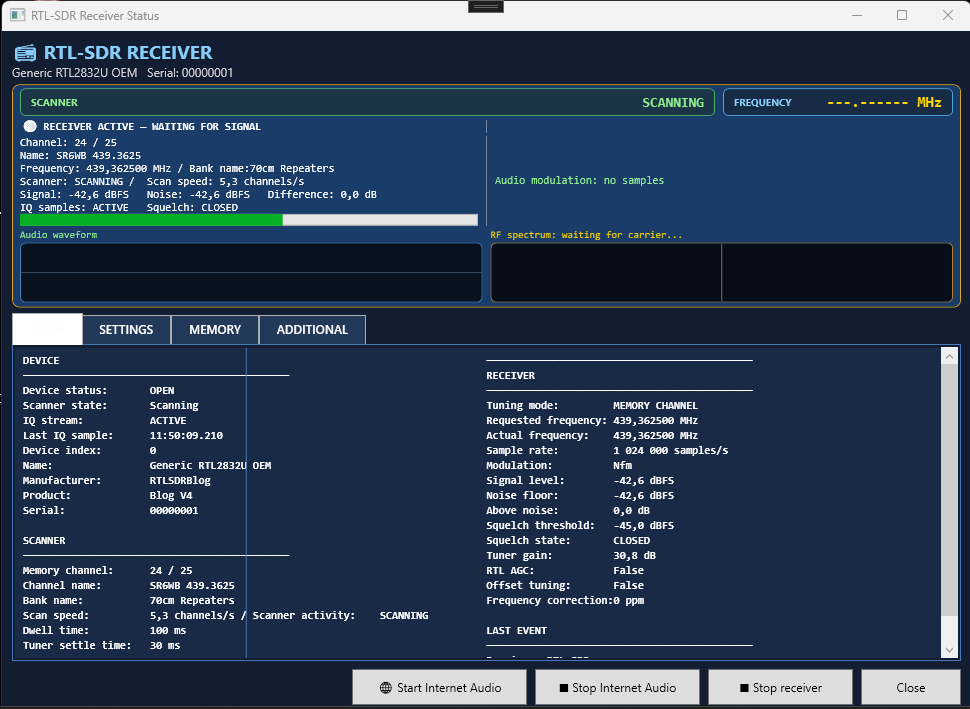Image resolution: width=970 pixels, height=709 pixels.
Task: Click the status panel vertical scrollbar thumb
Action: pos(950,489)
